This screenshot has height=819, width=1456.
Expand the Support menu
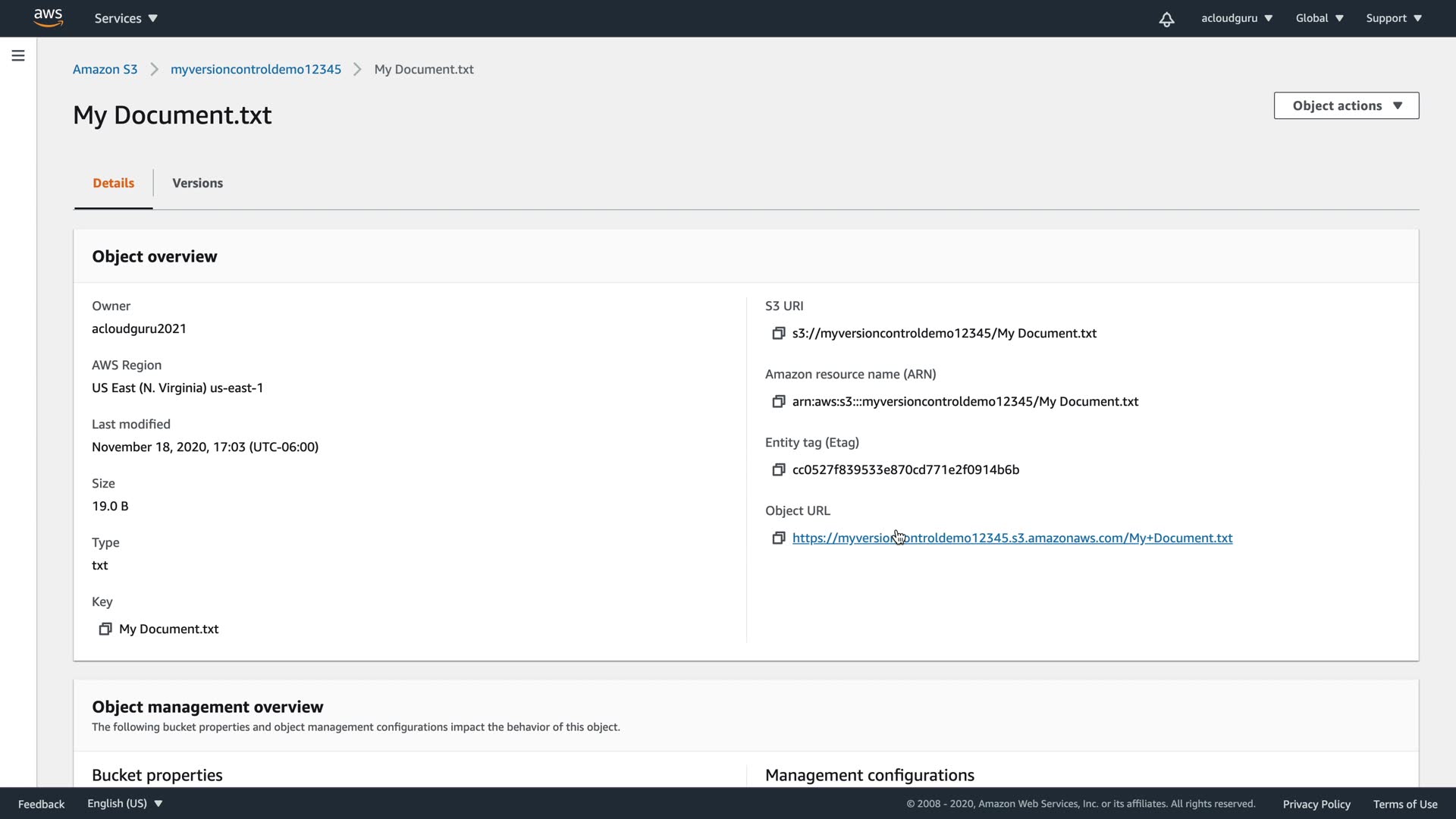tap(1393, 18)
